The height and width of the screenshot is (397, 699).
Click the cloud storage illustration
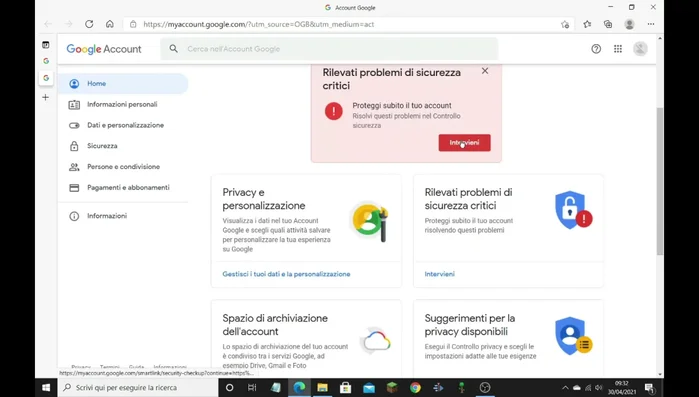click(x=376, y=341)
